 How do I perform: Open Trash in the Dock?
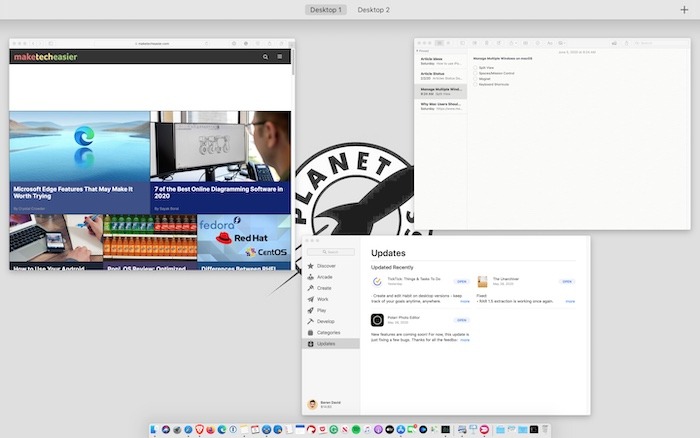pos(545,430)
